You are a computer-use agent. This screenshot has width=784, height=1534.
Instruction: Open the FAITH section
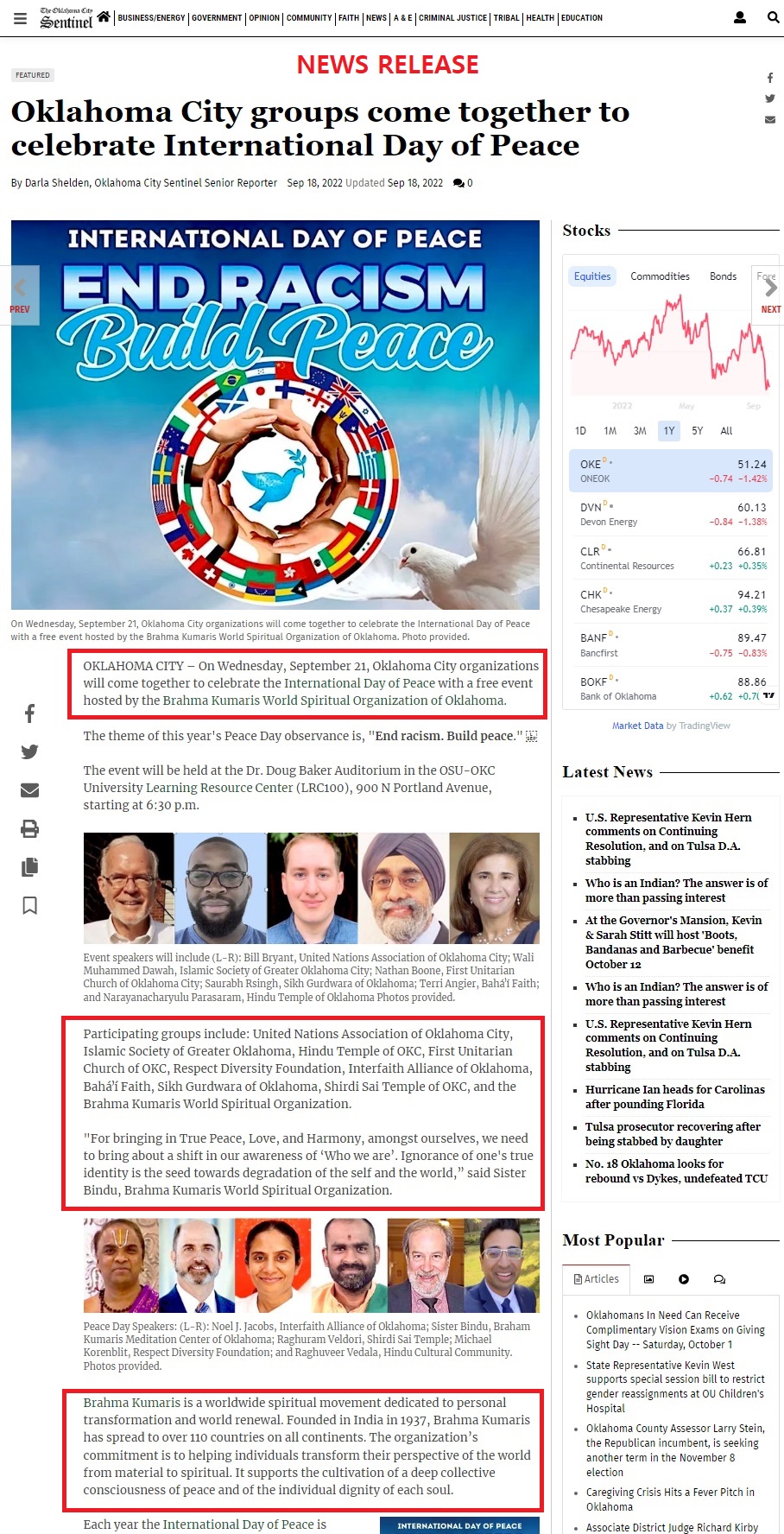coord(349,17)
